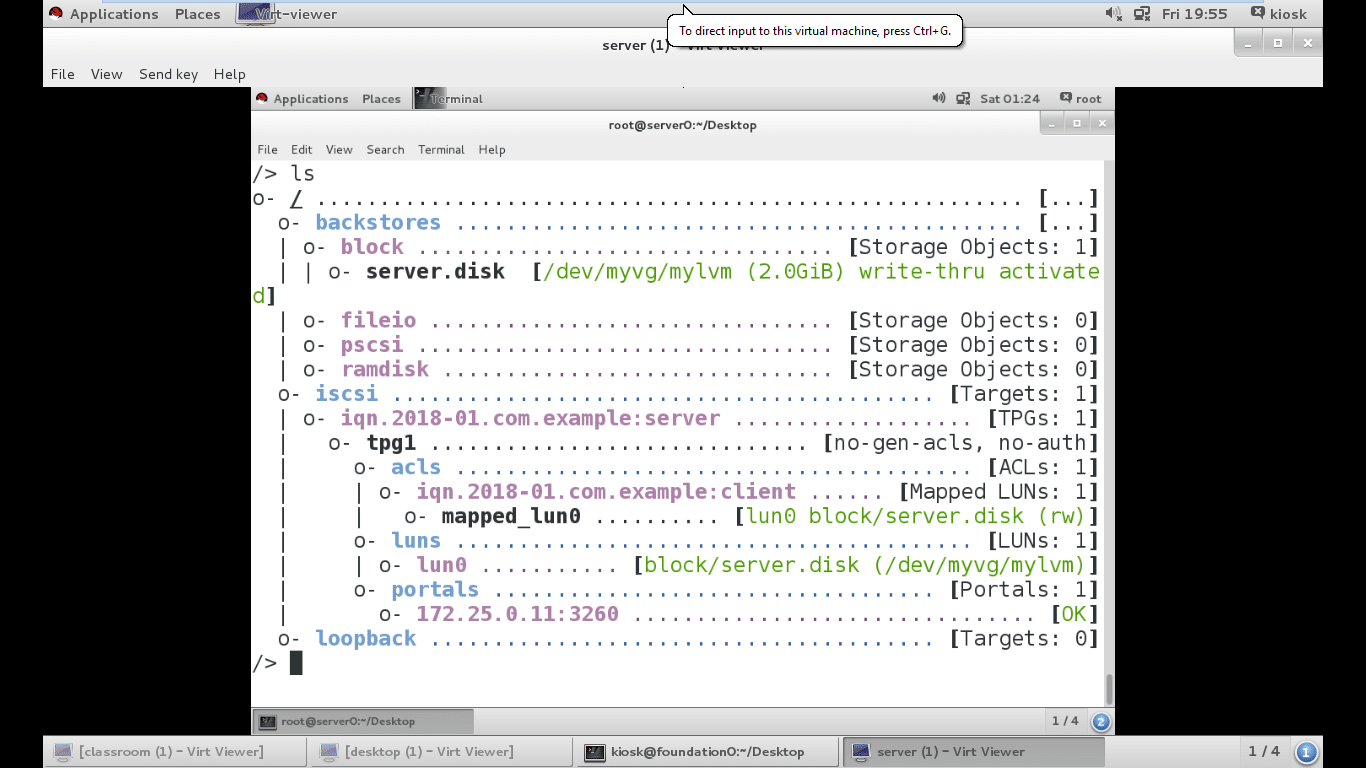Click the host network connection icon
Viewport: 1366px width, 768px height.
click(x=1141, y=14)
